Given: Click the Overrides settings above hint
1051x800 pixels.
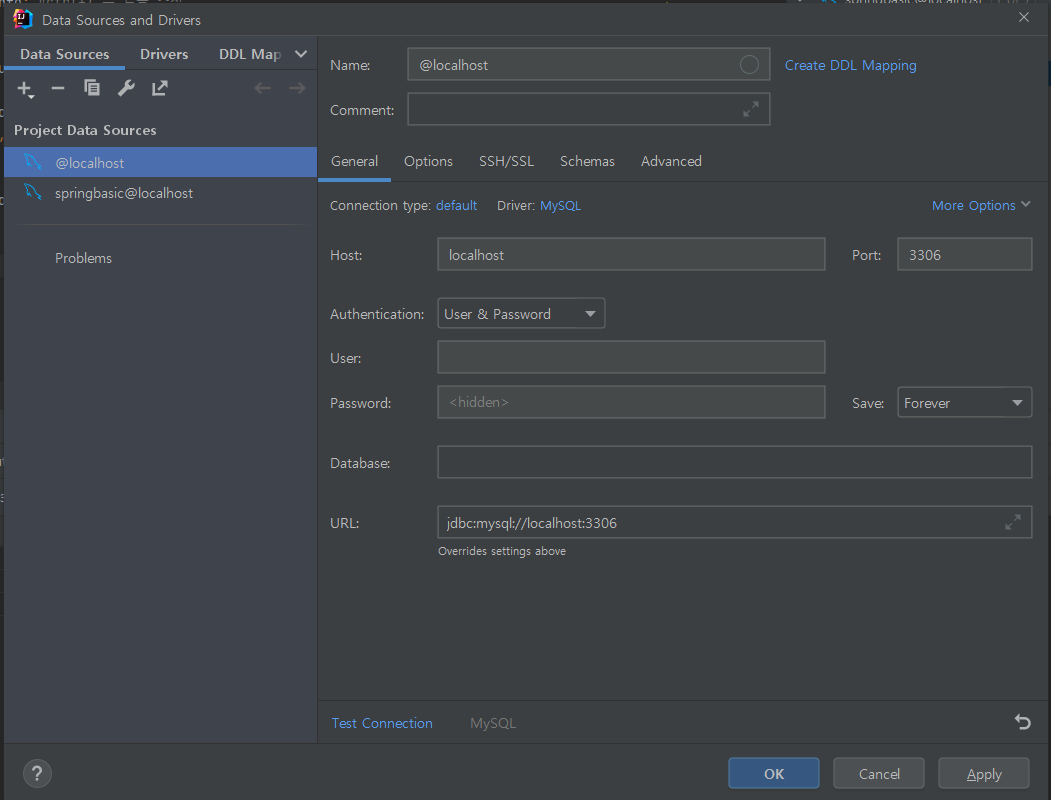Looking at the screenshot, I should 501,551.
